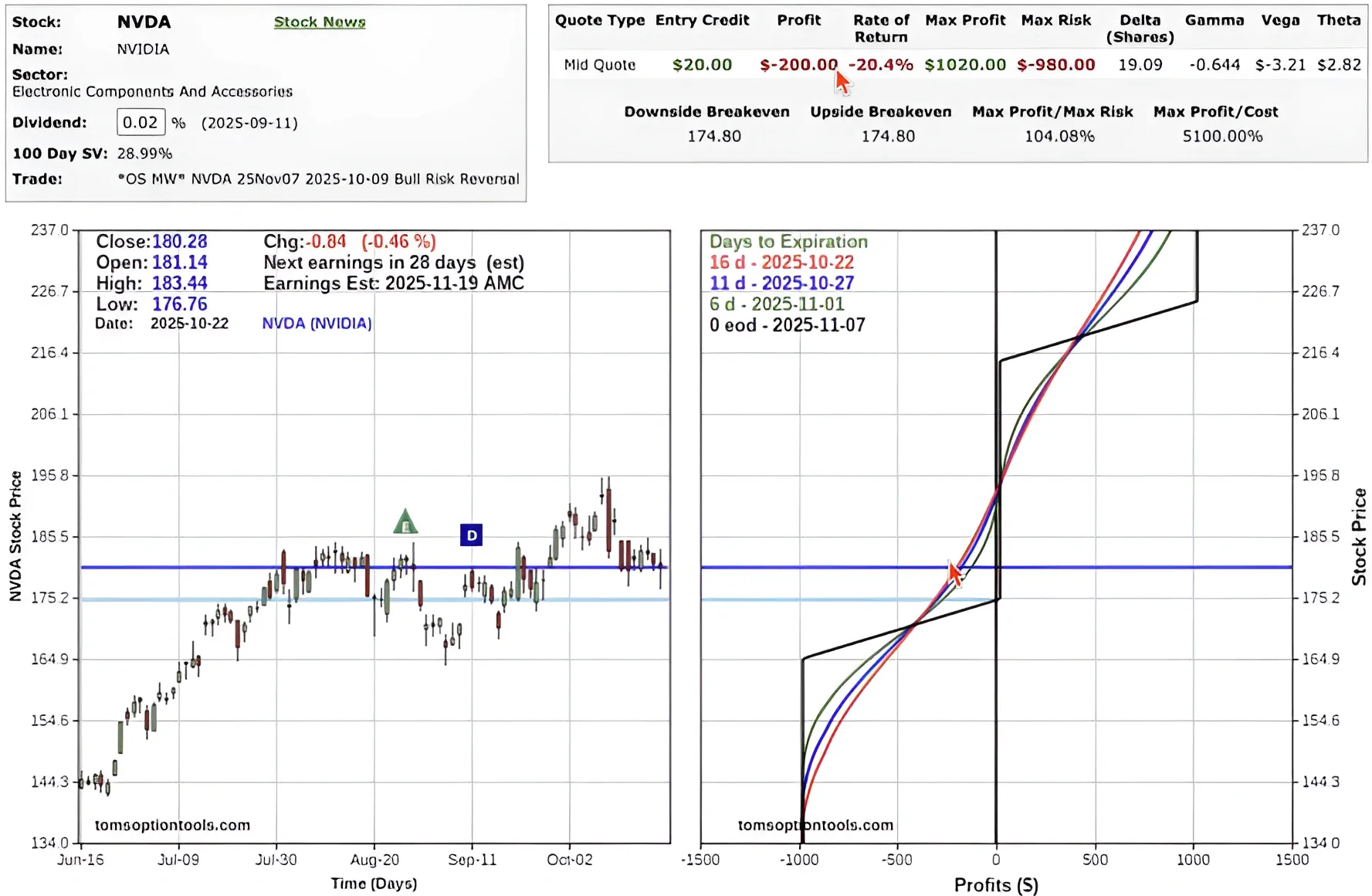This screenshot has height=896, width=1372.
Task: Select the max profit value $1020.00
Action: (x=965, y=65)
